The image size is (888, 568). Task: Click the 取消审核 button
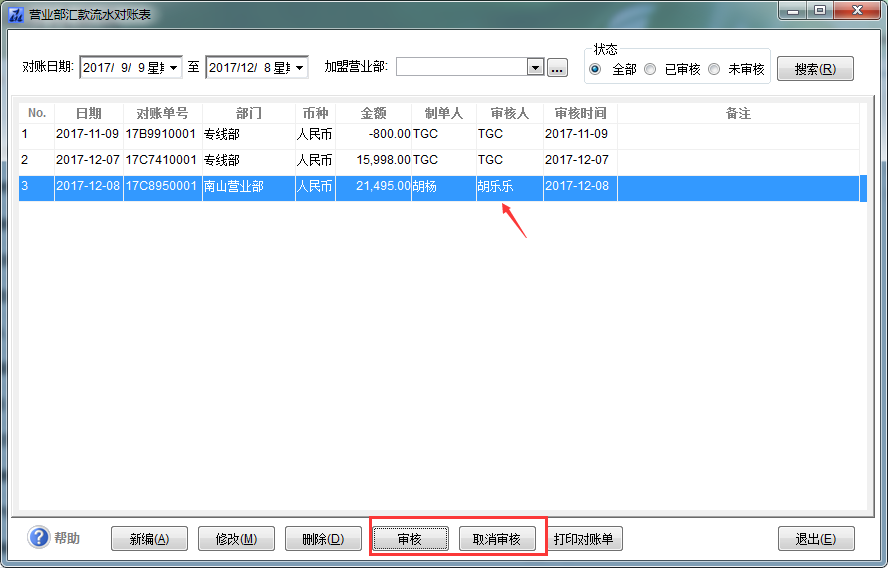[497, 539]
